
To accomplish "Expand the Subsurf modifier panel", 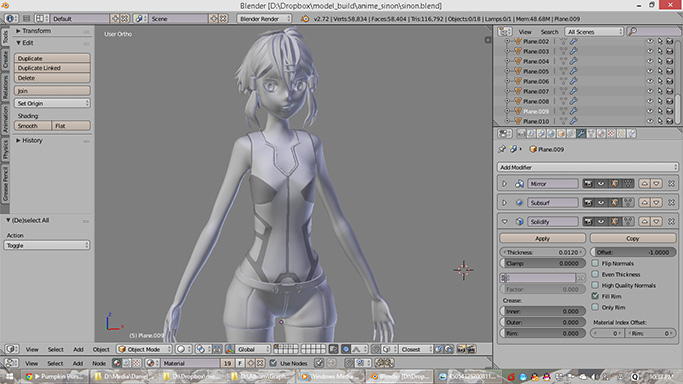I will coord(504,202).
